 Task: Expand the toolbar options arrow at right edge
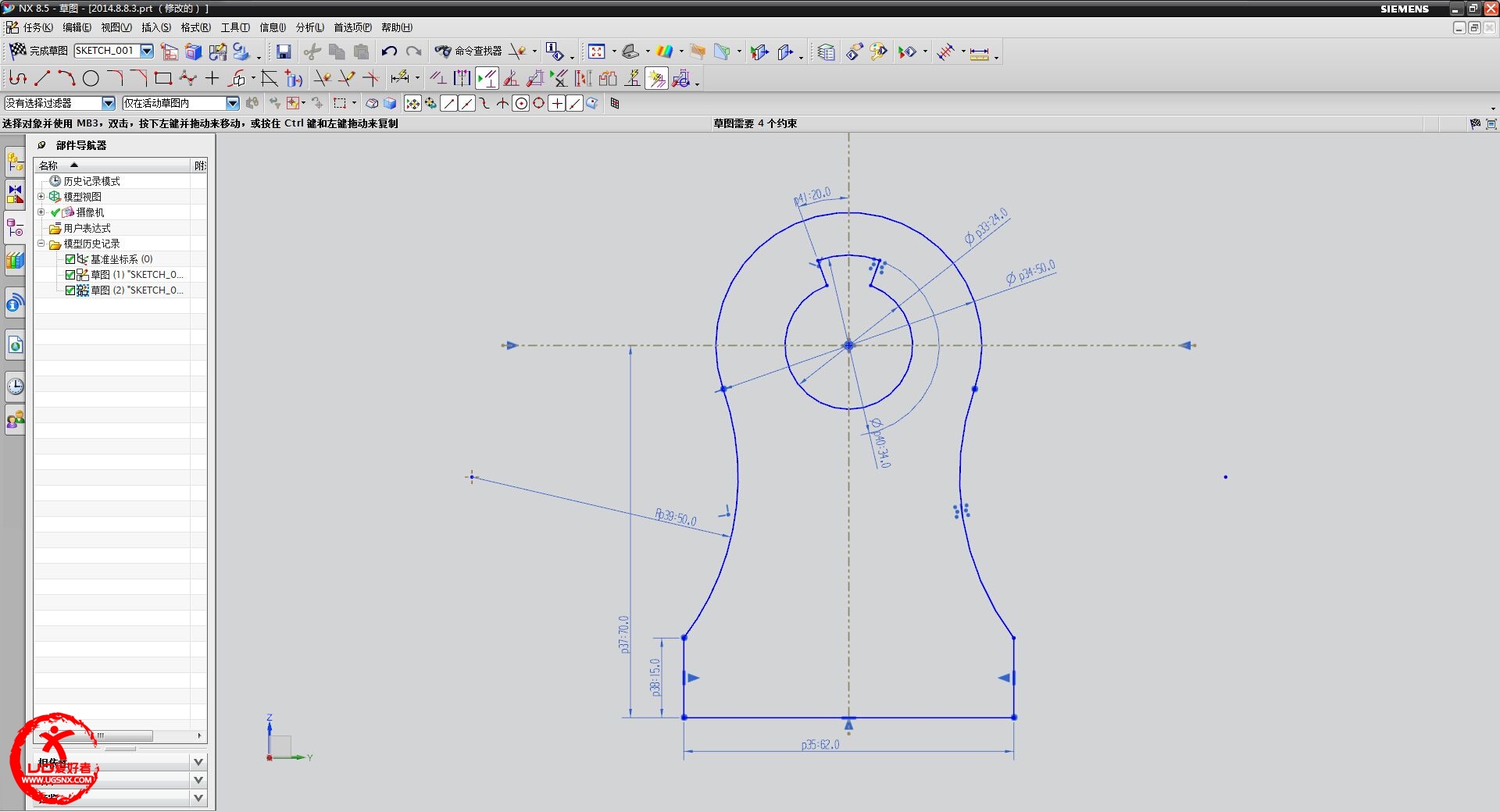(x=1492, y=109)
